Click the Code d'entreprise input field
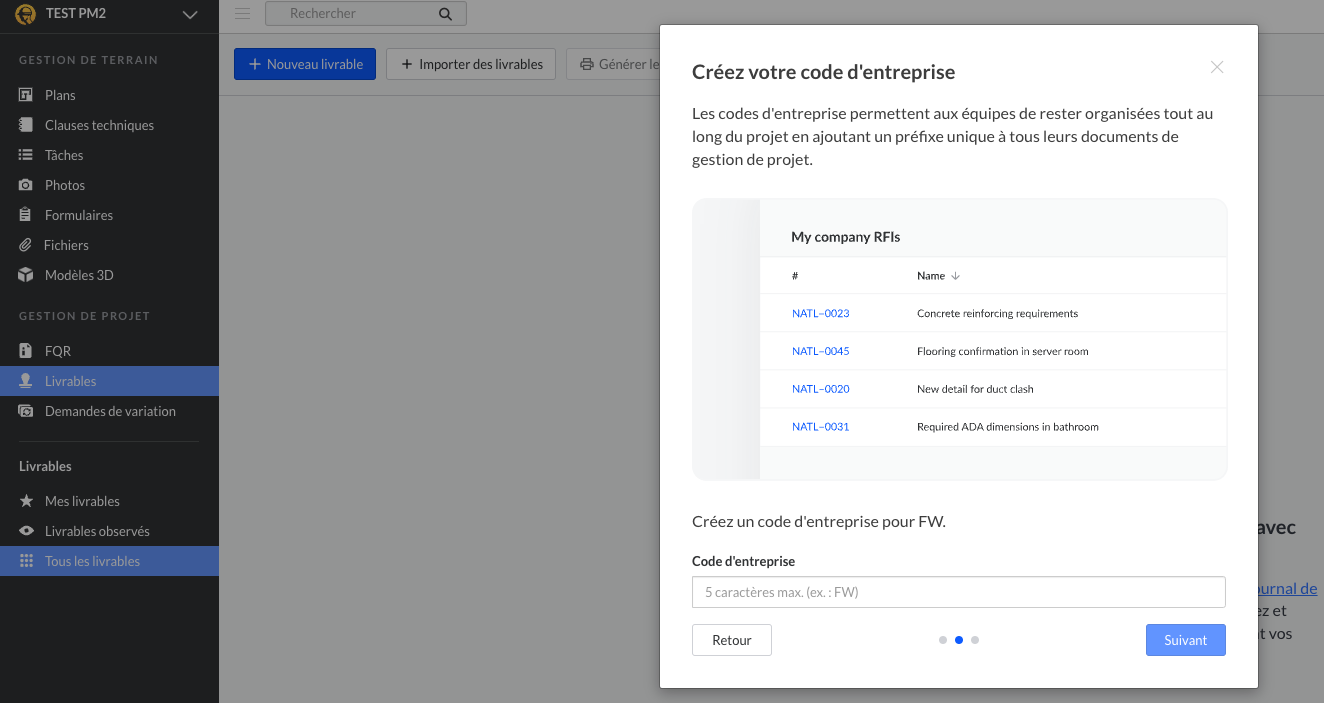 coord(959,592)
